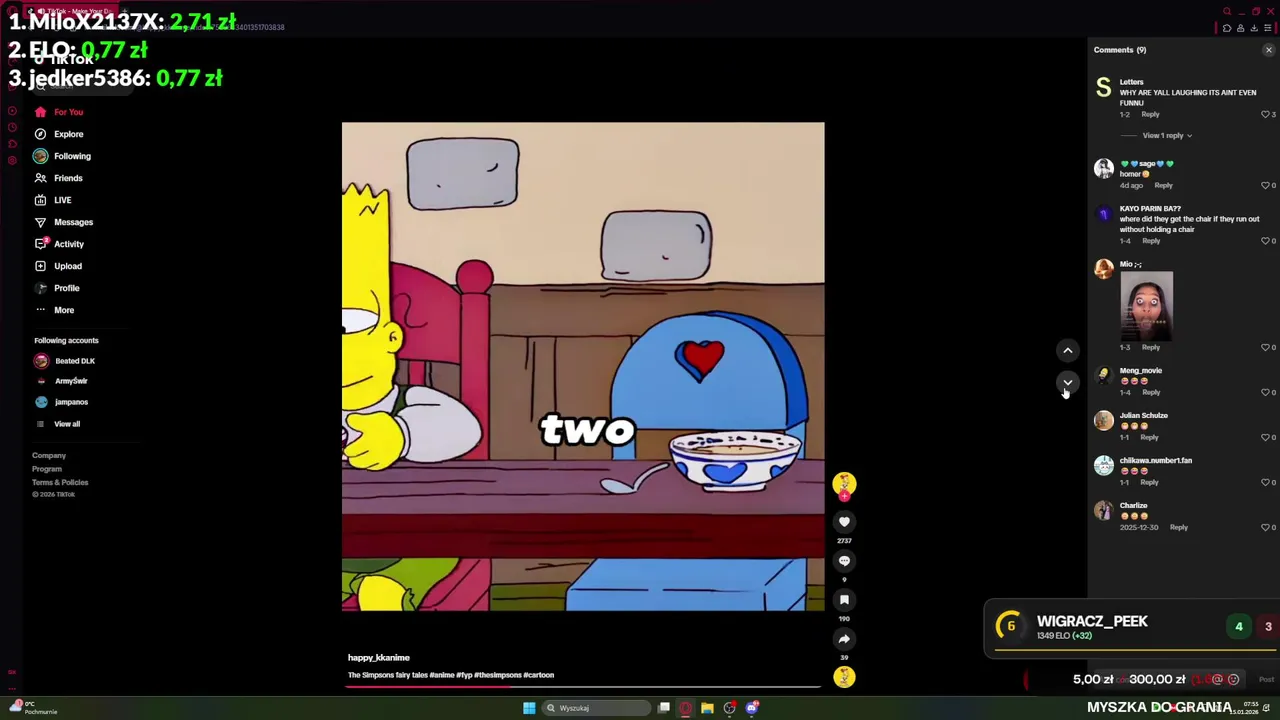Click the Post comment button
Viewport: 1280px width, 720px height.
pyautogui.click(x=1266, y=679)
